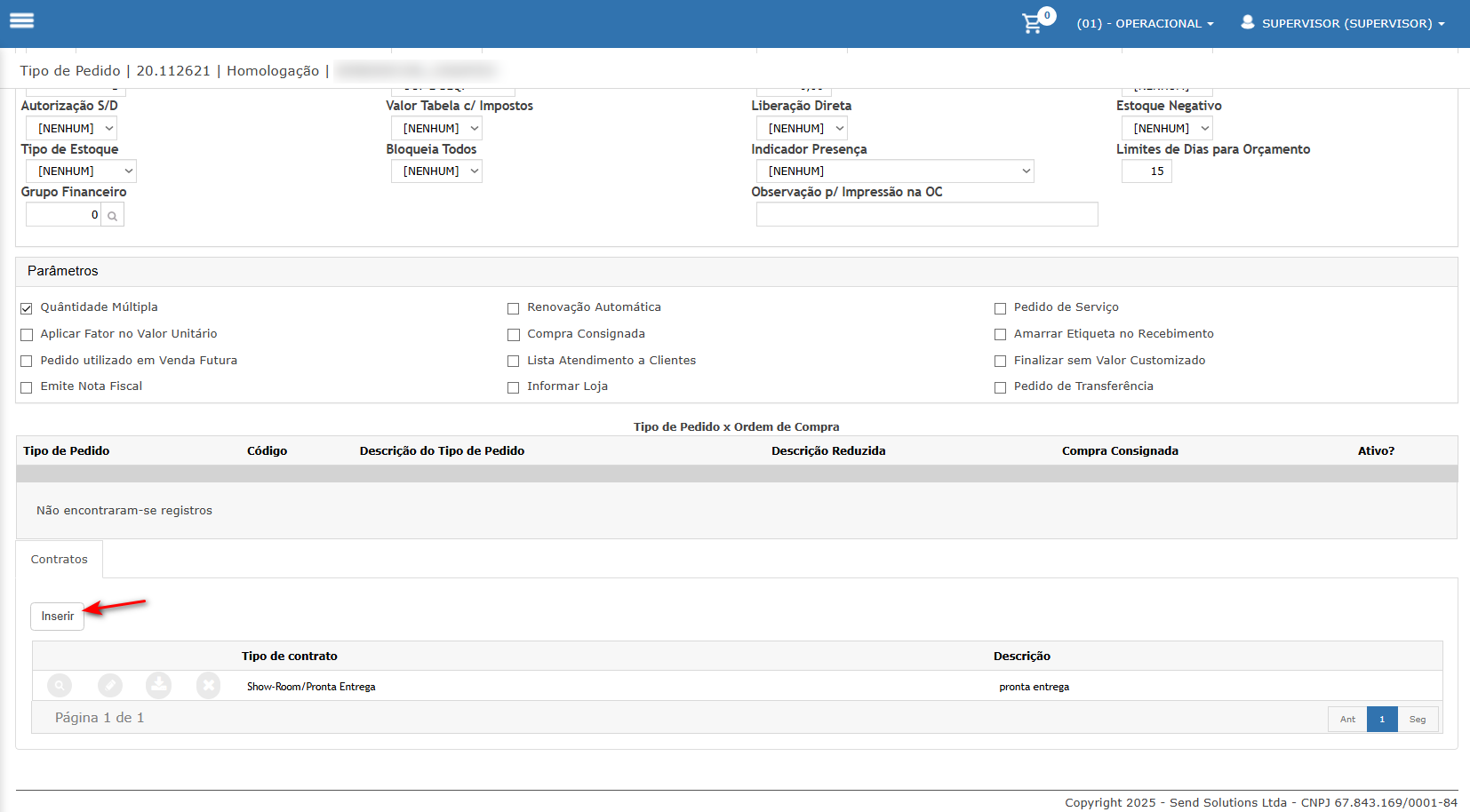Enable Aplicar Fator no Valor Unitário

click(x=27, y=335)
